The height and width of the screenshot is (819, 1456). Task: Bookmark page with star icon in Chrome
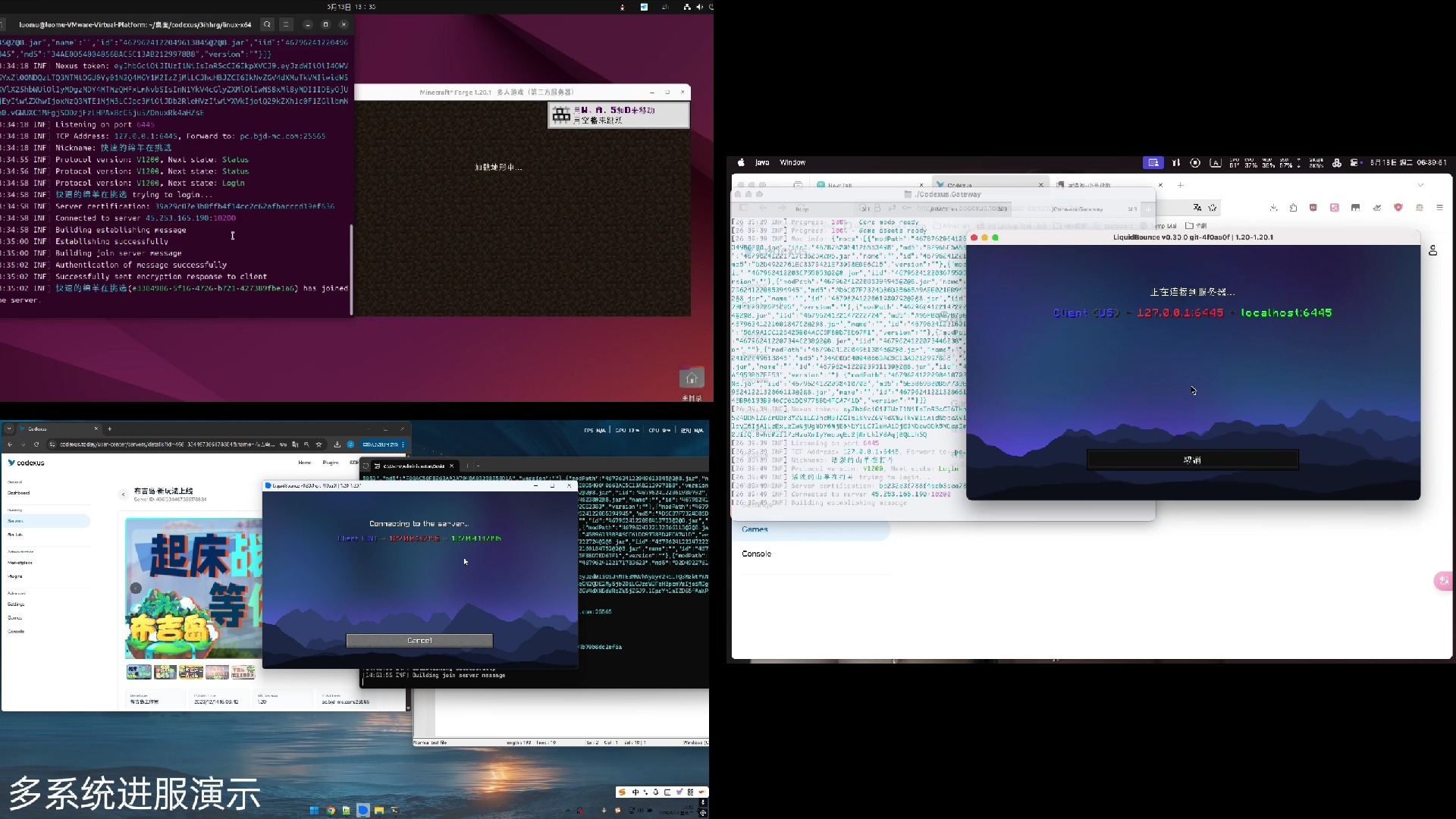click(318, 444)
